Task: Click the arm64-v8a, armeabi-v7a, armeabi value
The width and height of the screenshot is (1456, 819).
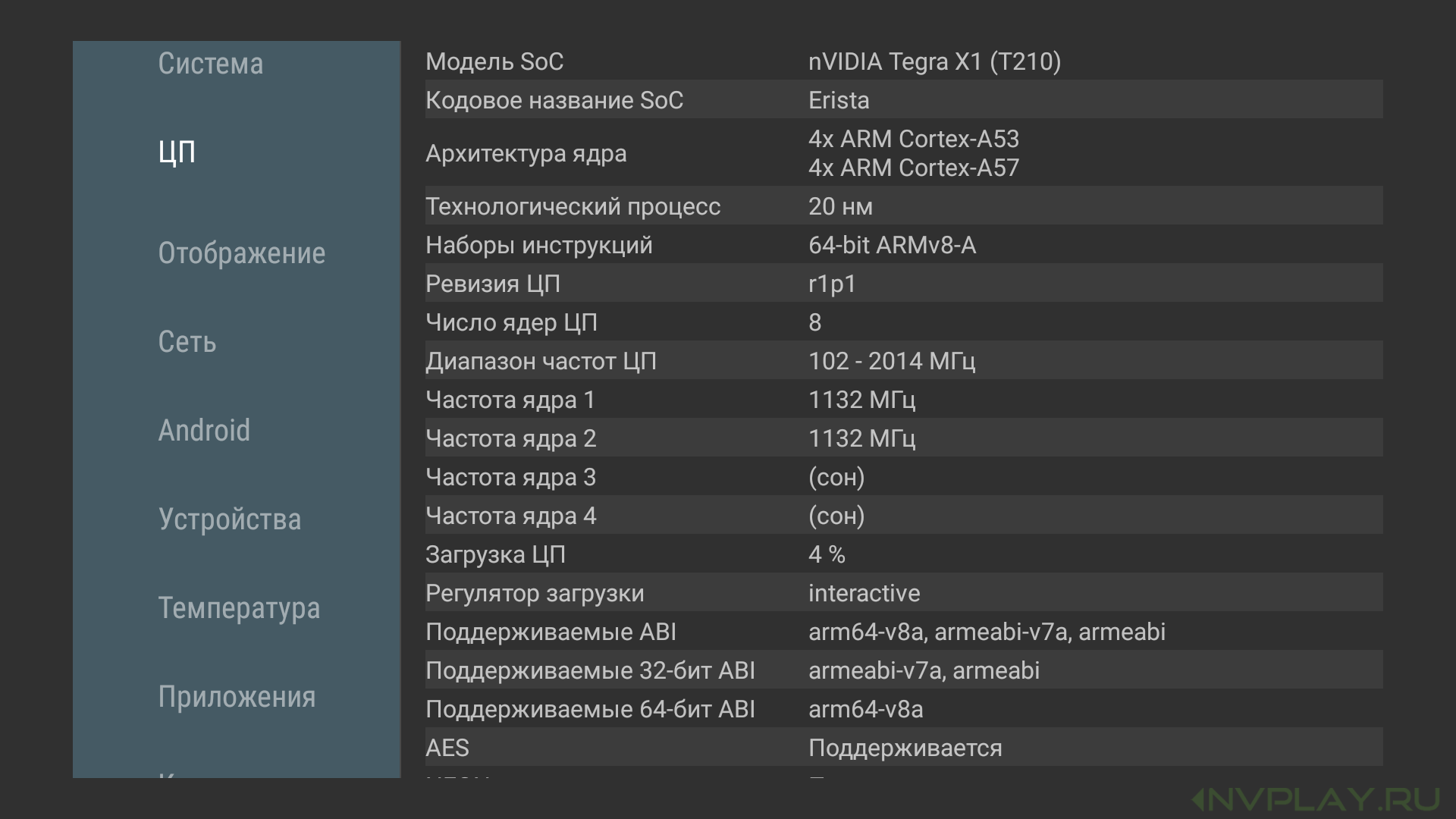Action: (987, 632)
